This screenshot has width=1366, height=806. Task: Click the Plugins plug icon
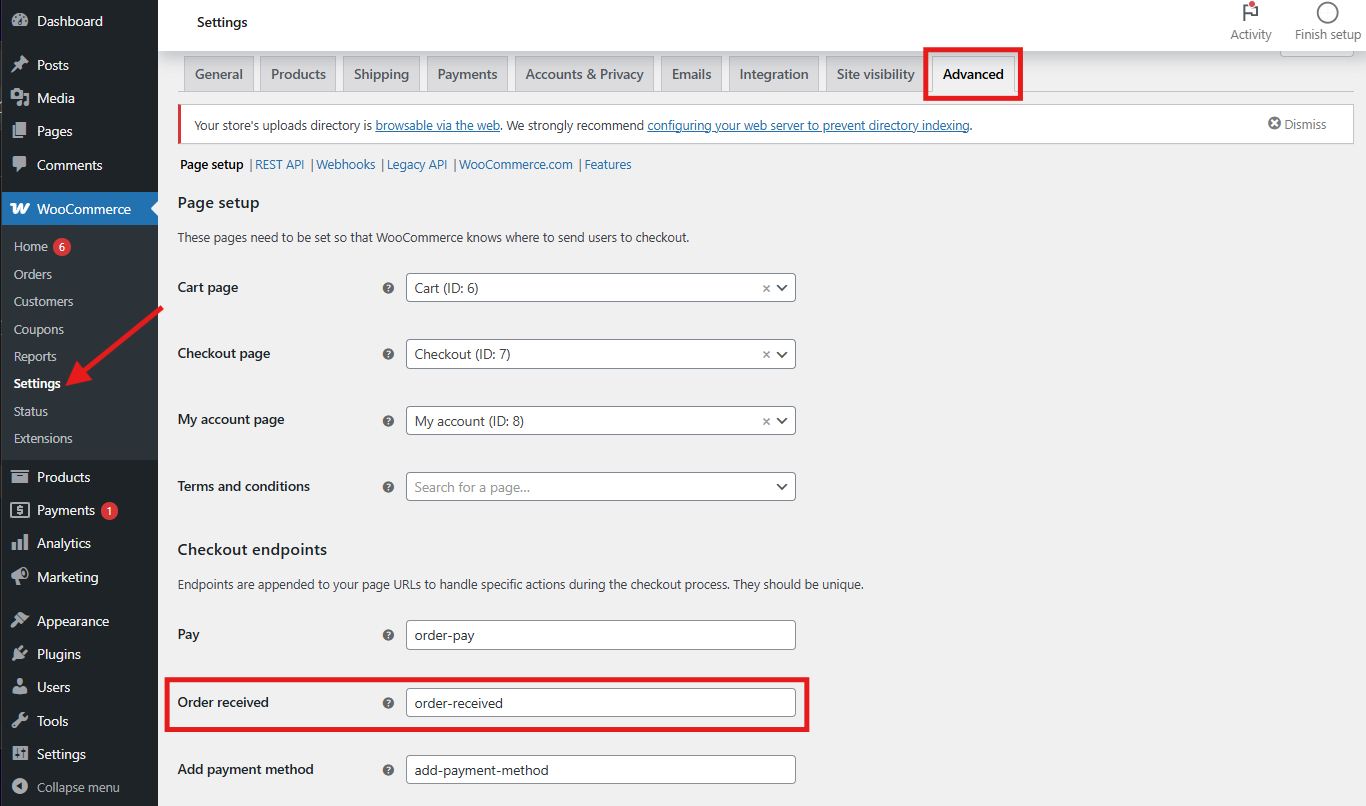[x=19, y=654]
